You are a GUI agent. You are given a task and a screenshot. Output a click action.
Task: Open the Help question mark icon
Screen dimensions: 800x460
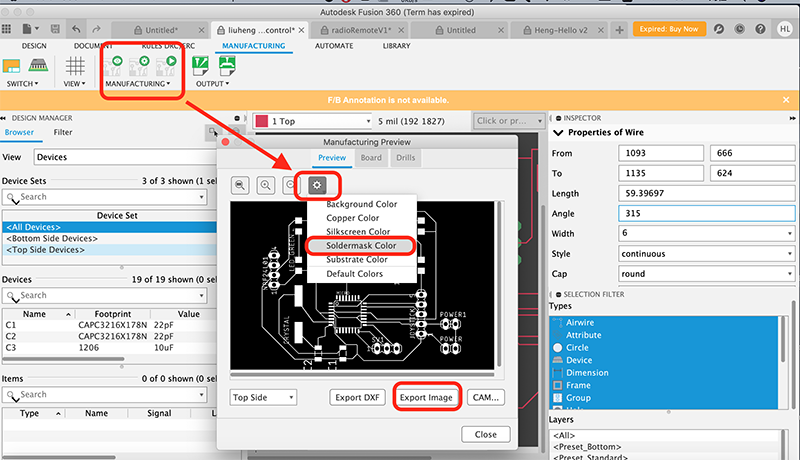pyautogui.click(x=760, y=29)
